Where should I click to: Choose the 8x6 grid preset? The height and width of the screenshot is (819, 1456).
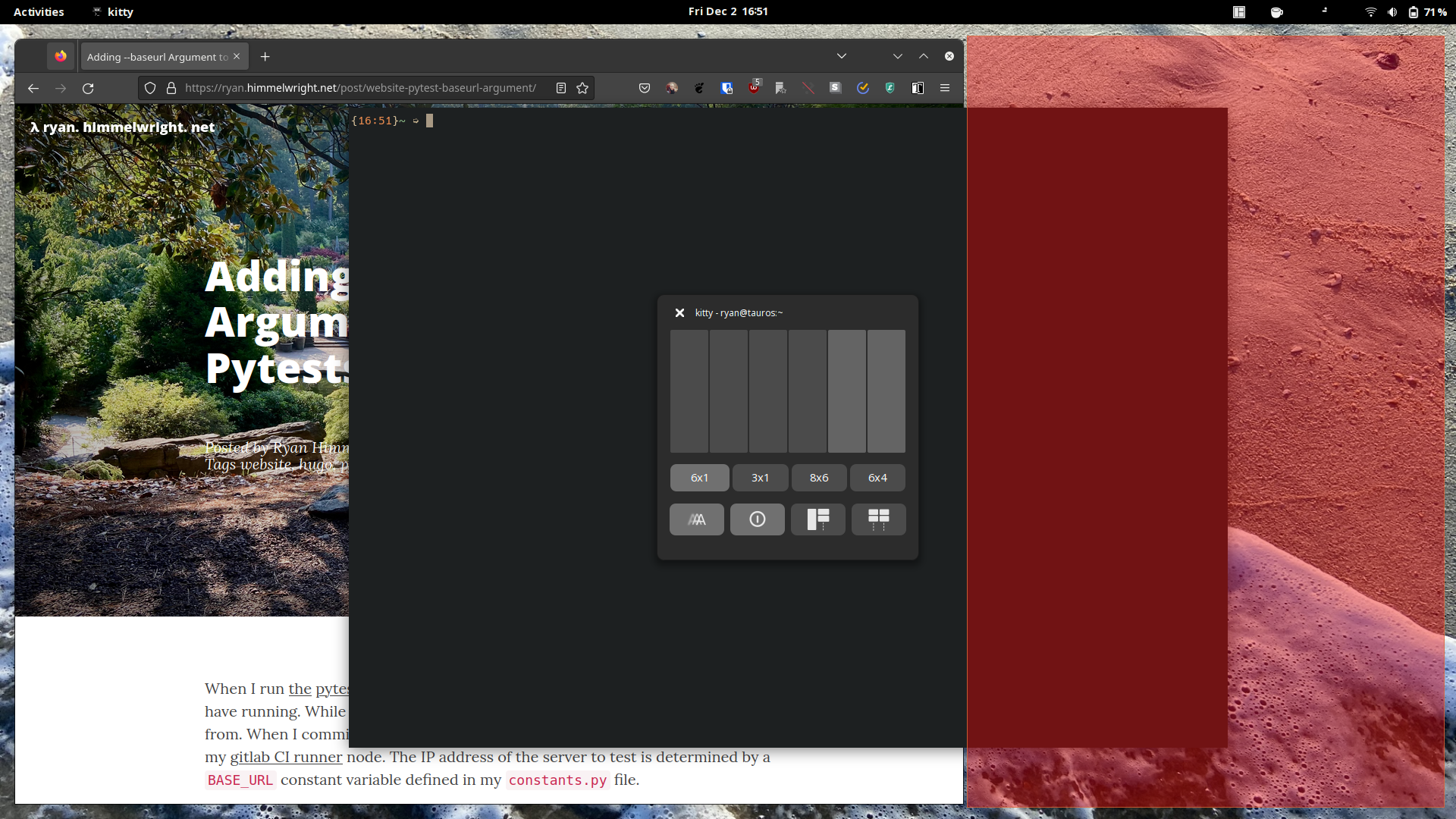coord(819,478)
